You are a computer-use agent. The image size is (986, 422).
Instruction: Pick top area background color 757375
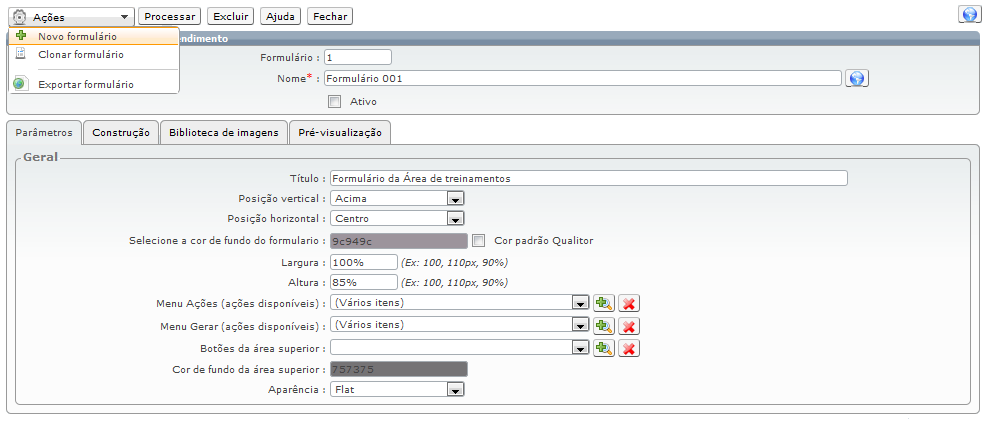pos(399,369)
